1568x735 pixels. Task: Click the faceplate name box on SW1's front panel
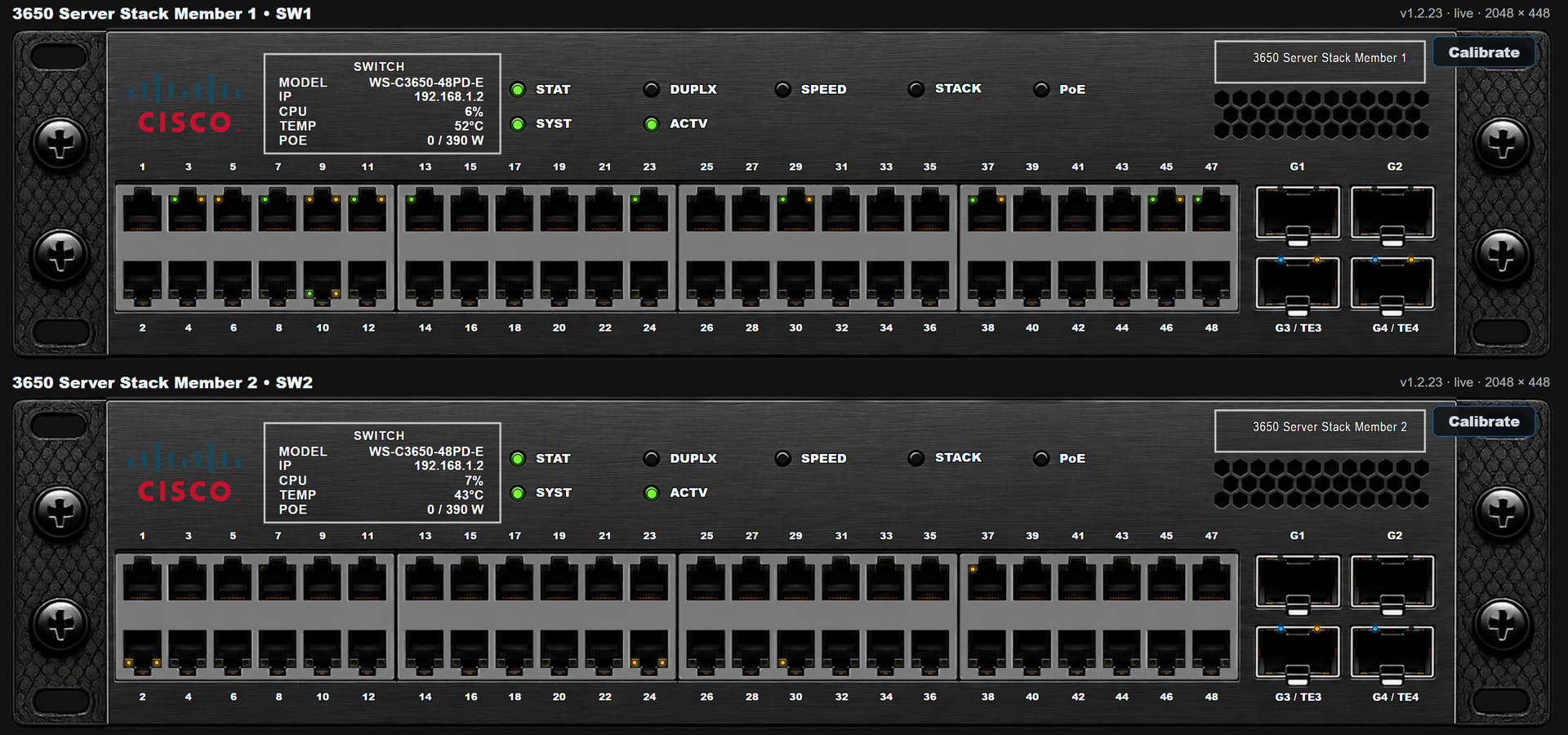(x=1320, y=61)
